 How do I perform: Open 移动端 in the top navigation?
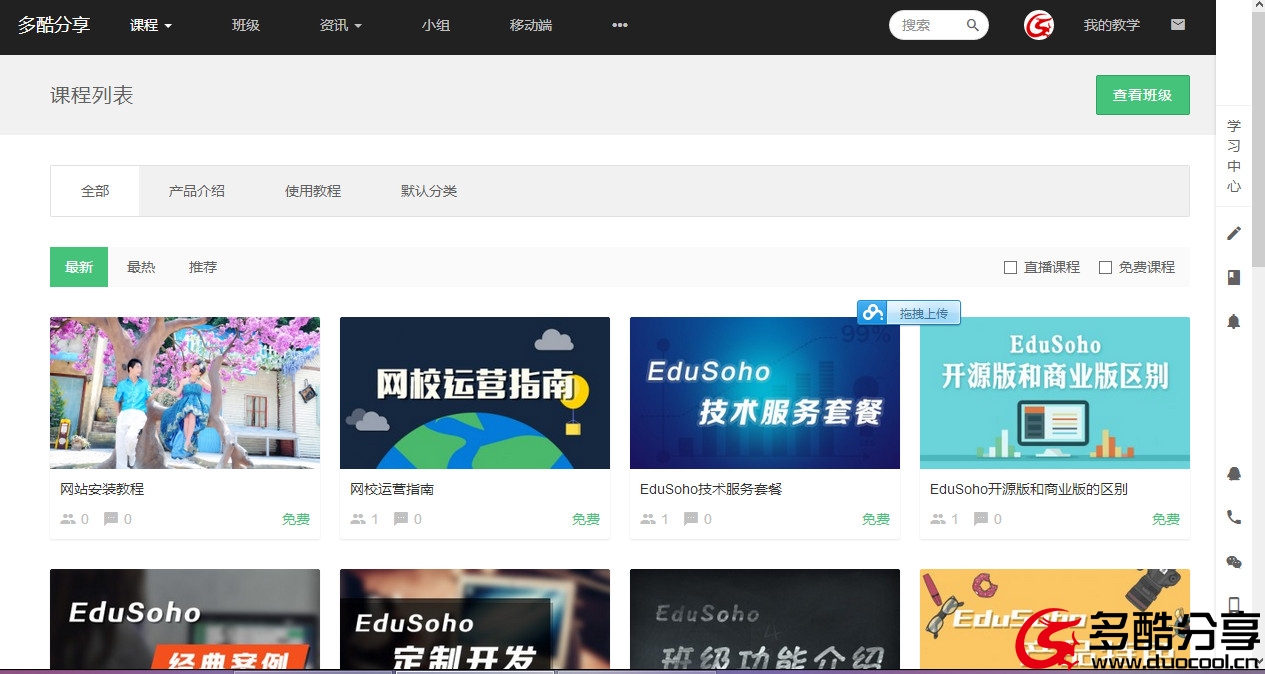531,25
